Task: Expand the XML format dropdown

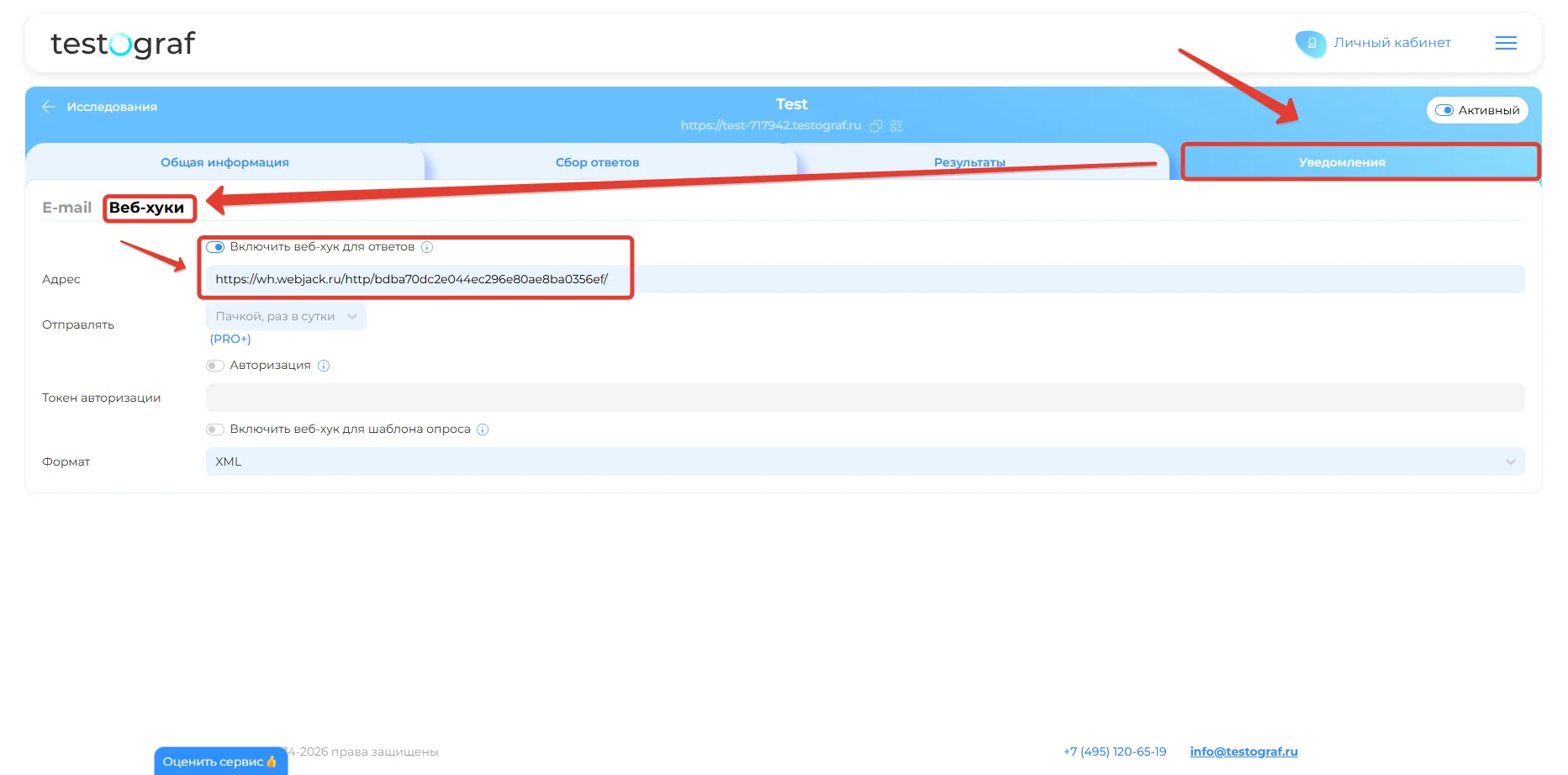Action: [865, 461]
